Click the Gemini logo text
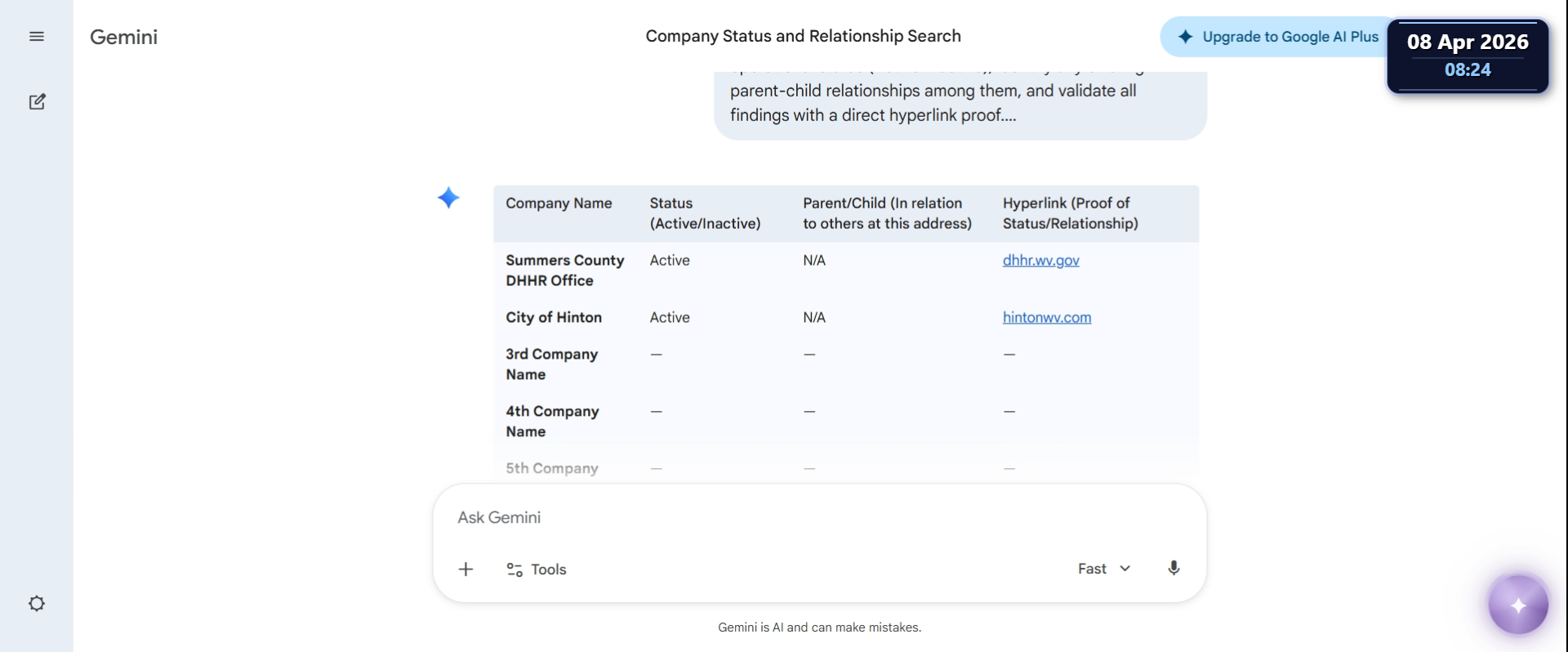This screenshot has width=1568, height=652. click(123, 37)
